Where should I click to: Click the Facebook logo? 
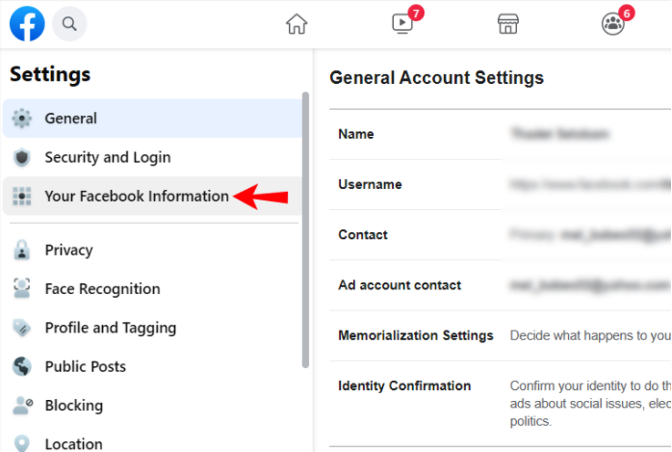27,24
